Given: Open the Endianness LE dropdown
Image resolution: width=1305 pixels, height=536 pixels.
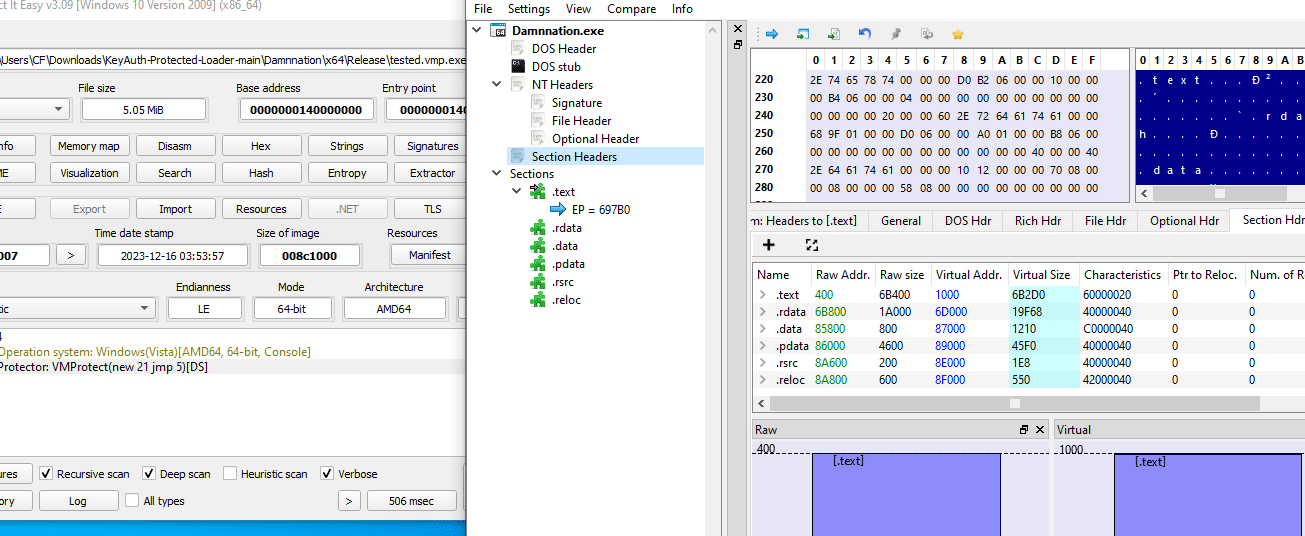Looking at the screenshot, I should pos(204,309).
